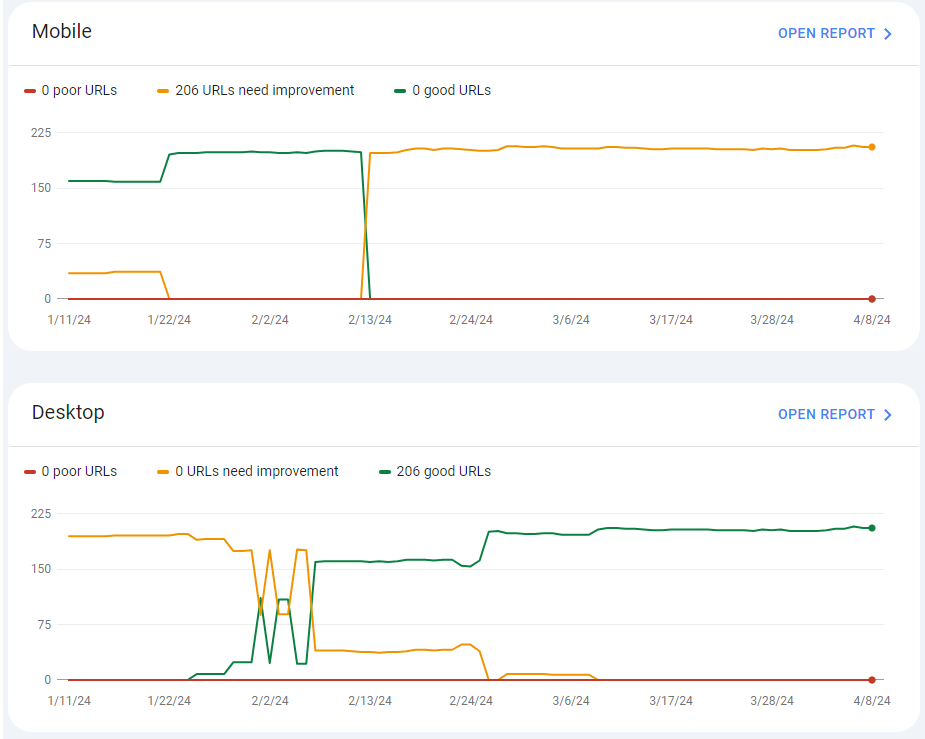The image size is (925, 739).
Task: Select "206 URLs need improvement" legend label
Action: pos(264,90)
